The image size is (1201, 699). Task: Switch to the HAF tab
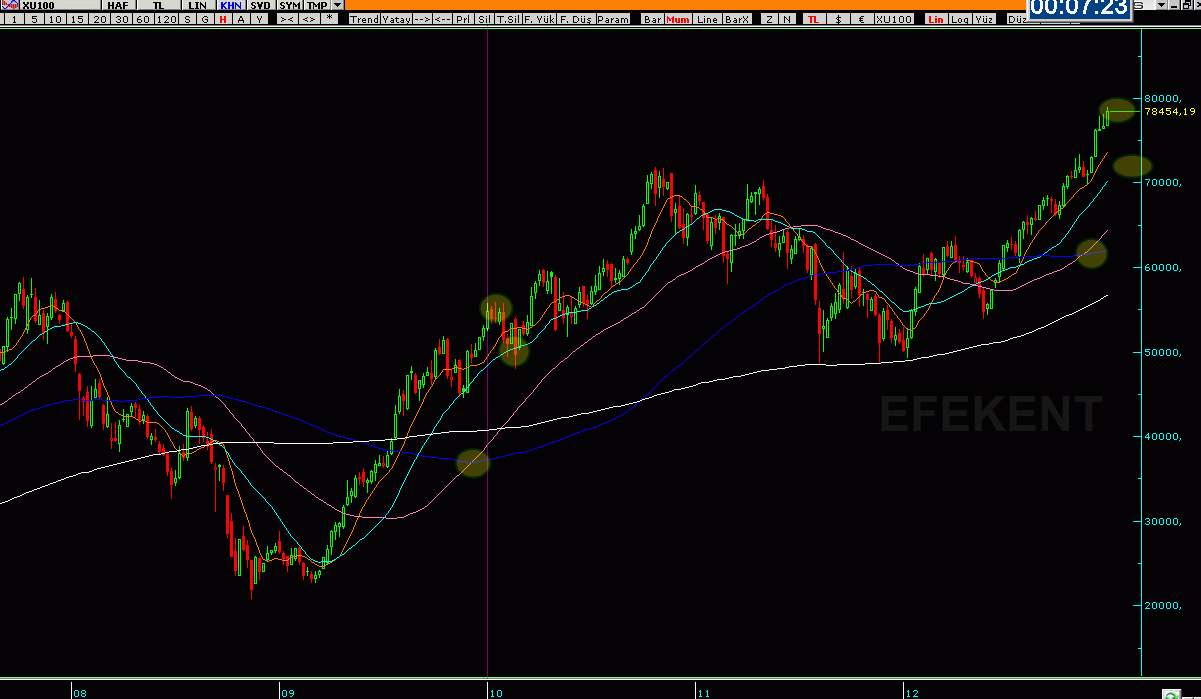click(x=116, y=5)
